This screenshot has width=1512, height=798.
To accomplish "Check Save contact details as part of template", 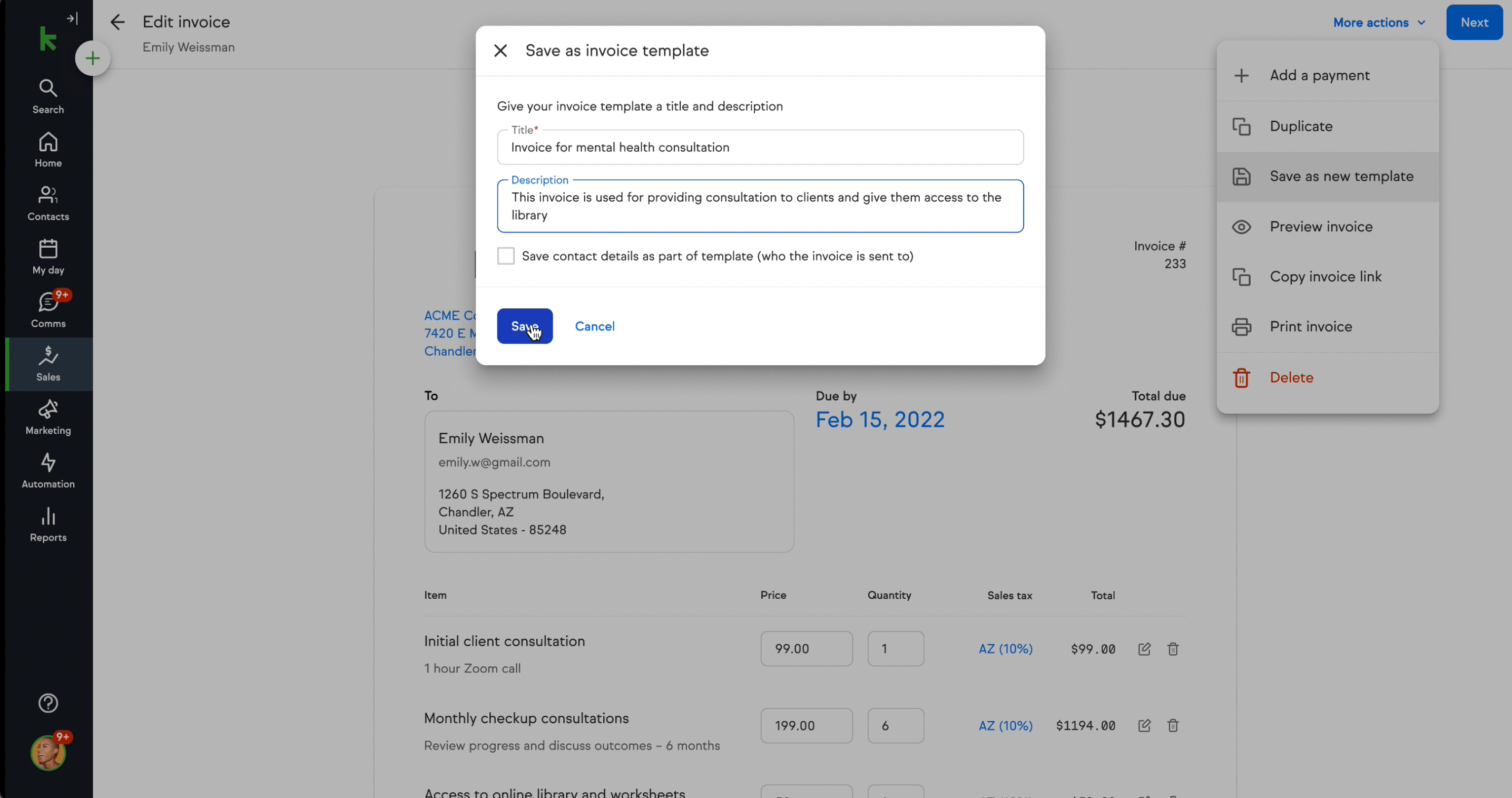I will [505, 256].
